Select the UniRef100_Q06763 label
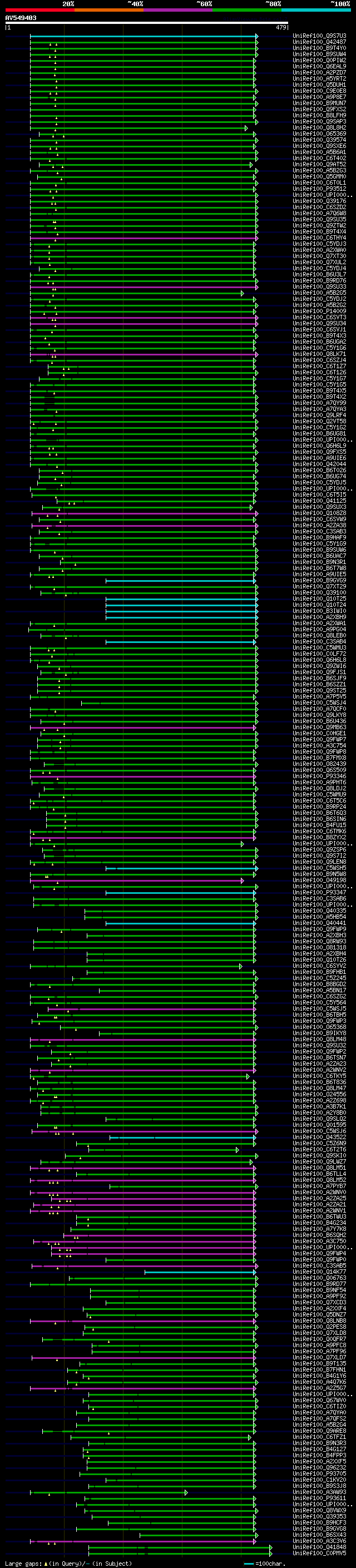The image size is (356, 1568). pos(319,1279)
